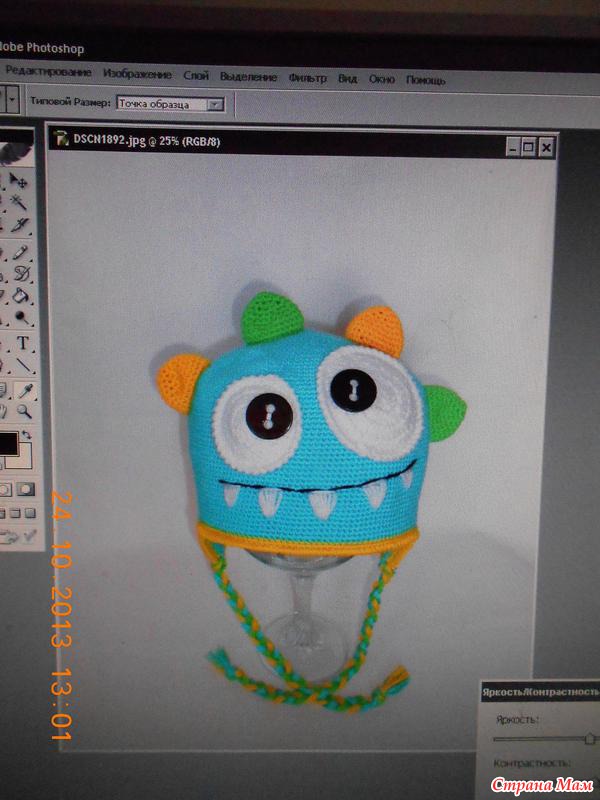This screenshot has width=600, height=800.
Task: Click the Яркость/Контрастность dialog title
Action: pos(540,692)
